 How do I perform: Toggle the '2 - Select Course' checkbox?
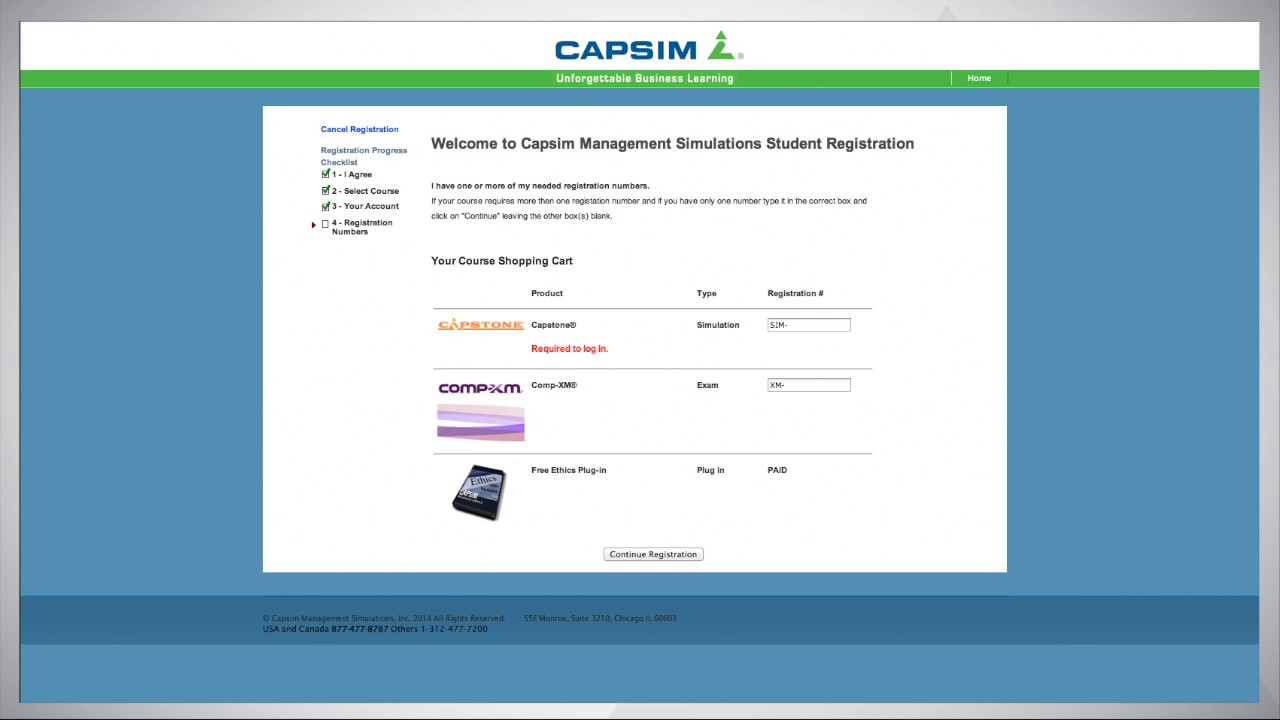326,190
